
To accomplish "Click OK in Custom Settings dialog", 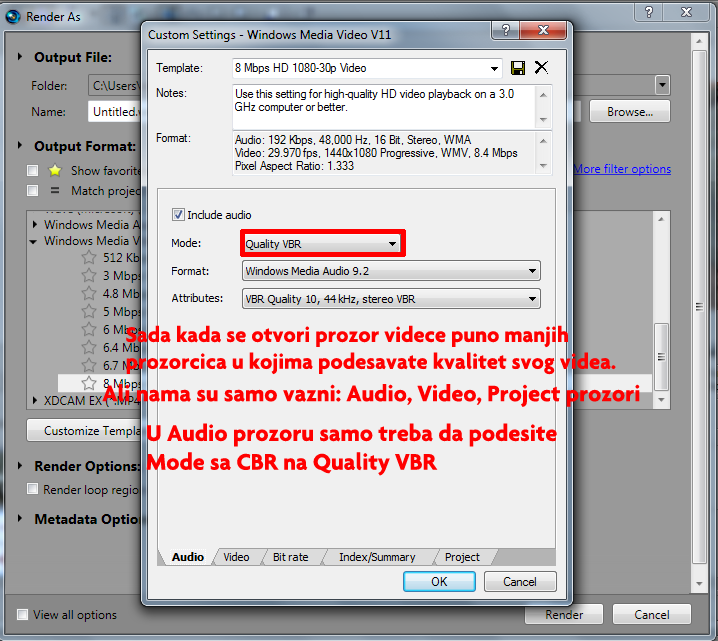I will pyautogui.click(x=439, y=581).
